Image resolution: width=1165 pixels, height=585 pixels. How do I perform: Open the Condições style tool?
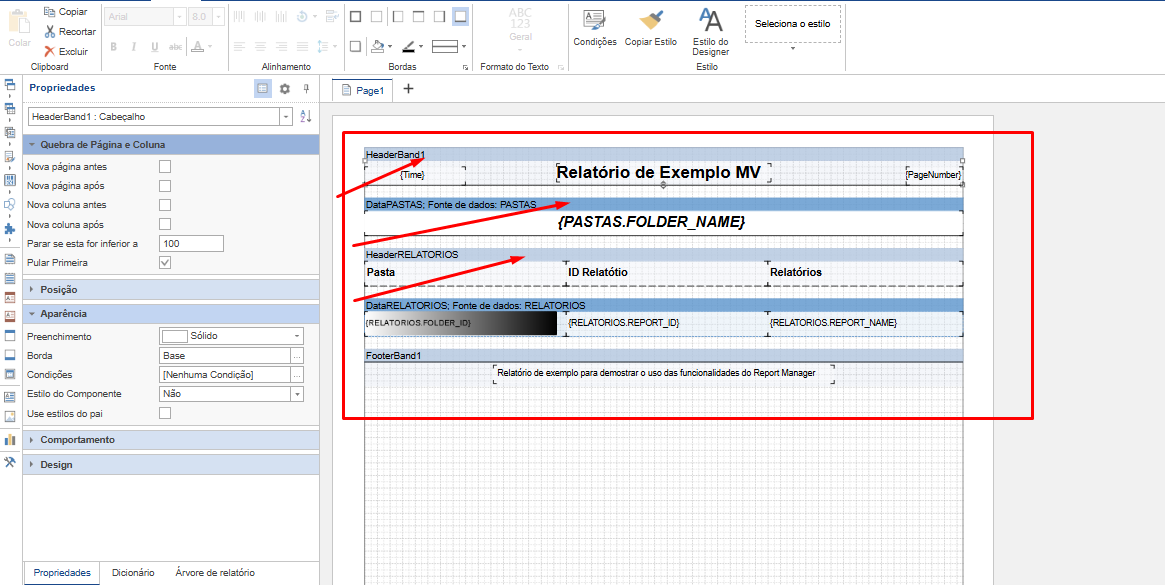[x=595, y=28]
